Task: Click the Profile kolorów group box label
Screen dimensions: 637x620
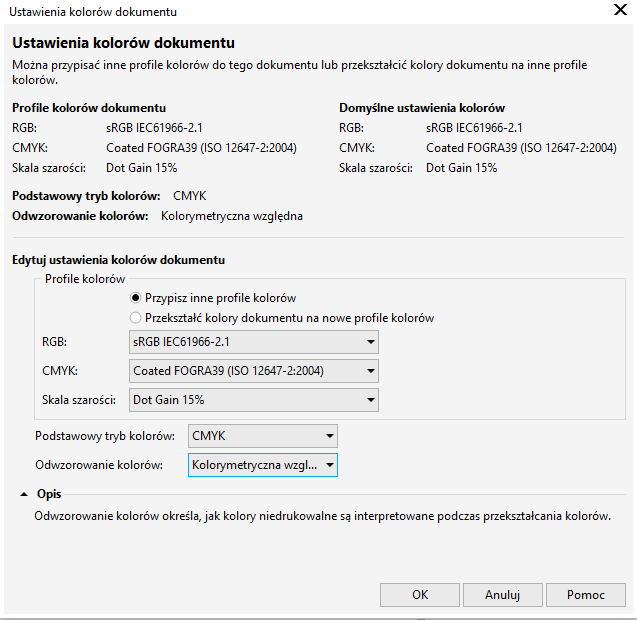Action: coord(85,279)
